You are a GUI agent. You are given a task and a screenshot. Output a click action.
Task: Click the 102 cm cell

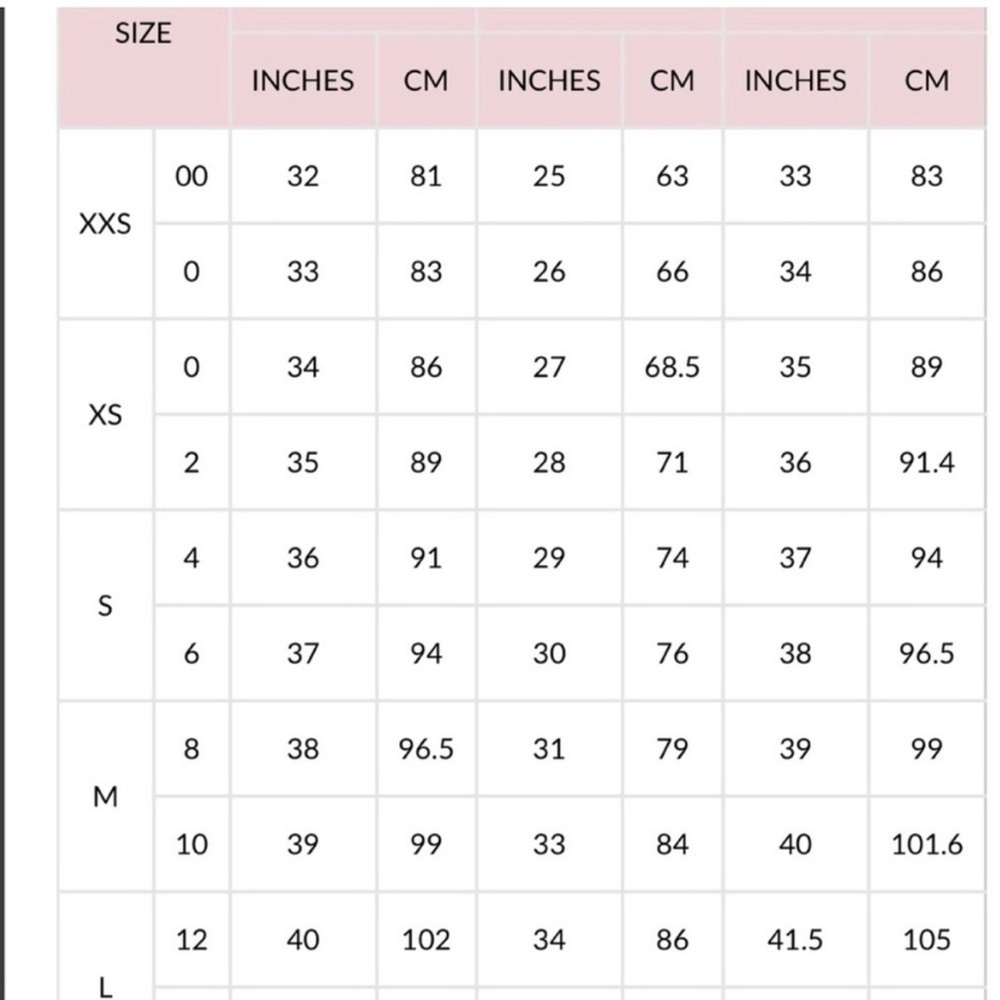click(426, 940)
